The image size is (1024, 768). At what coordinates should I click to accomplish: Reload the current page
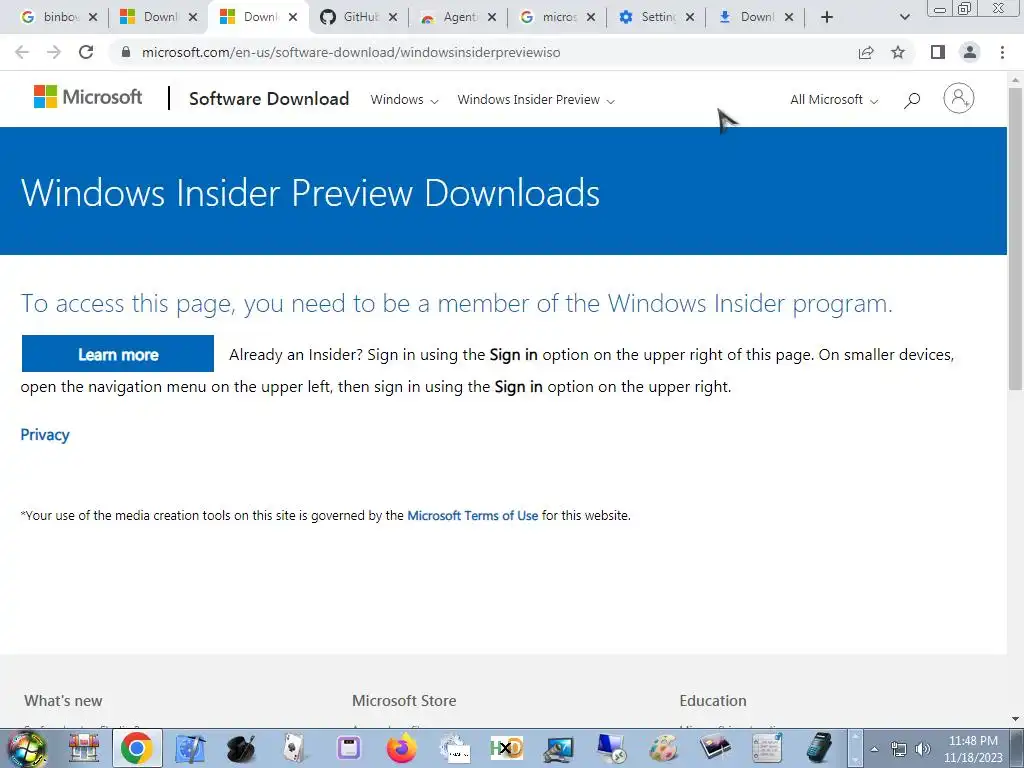(86, 52)
